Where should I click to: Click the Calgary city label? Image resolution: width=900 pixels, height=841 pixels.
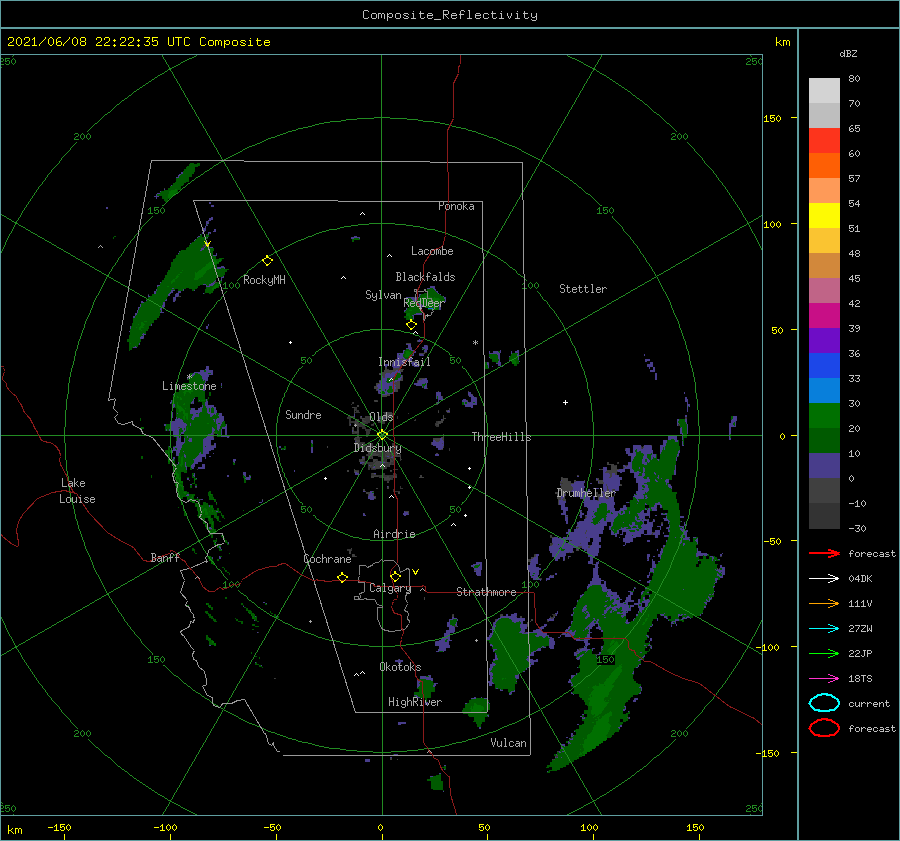point(390,588)
